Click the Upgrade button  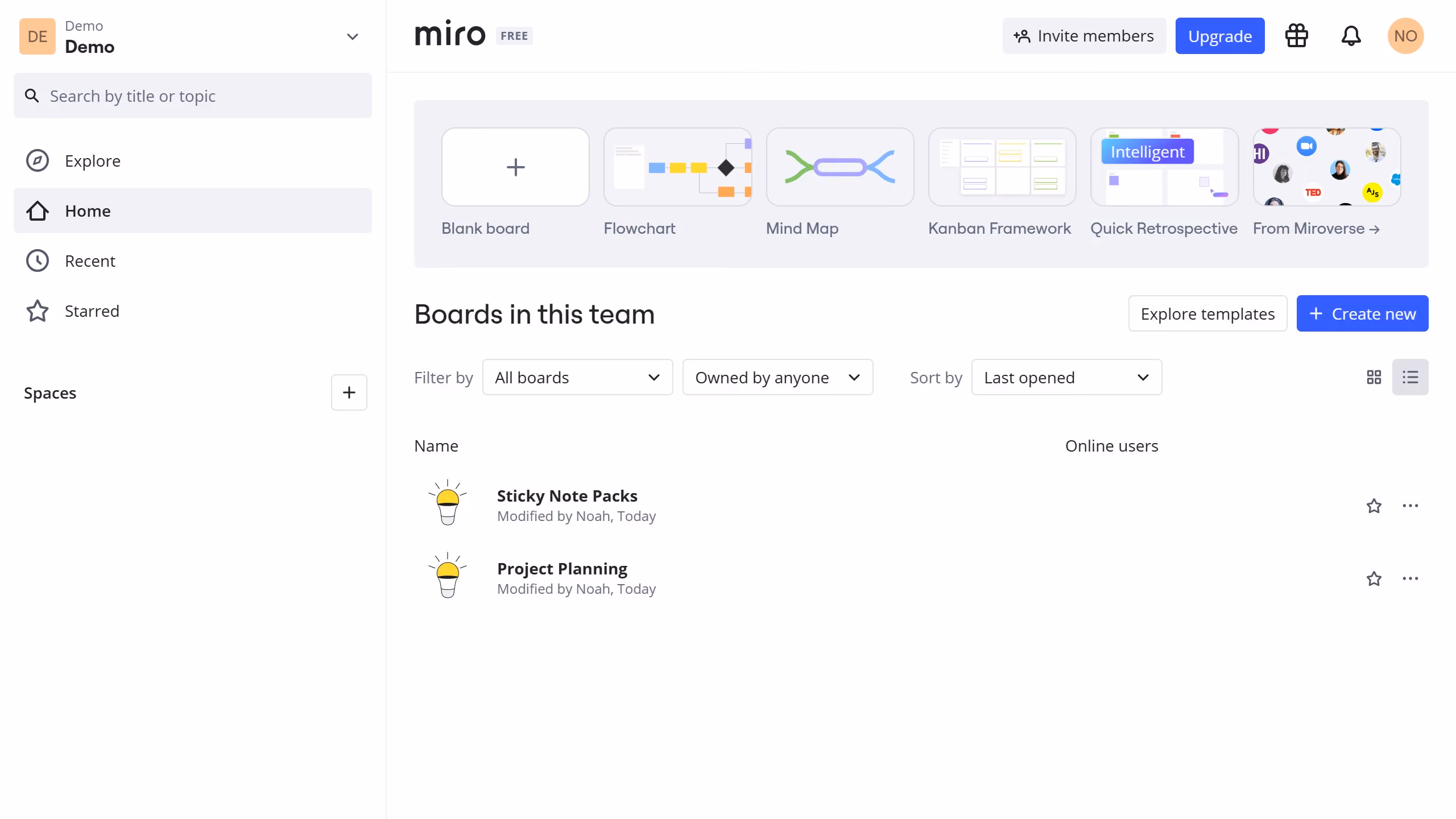pos(1220,36)
